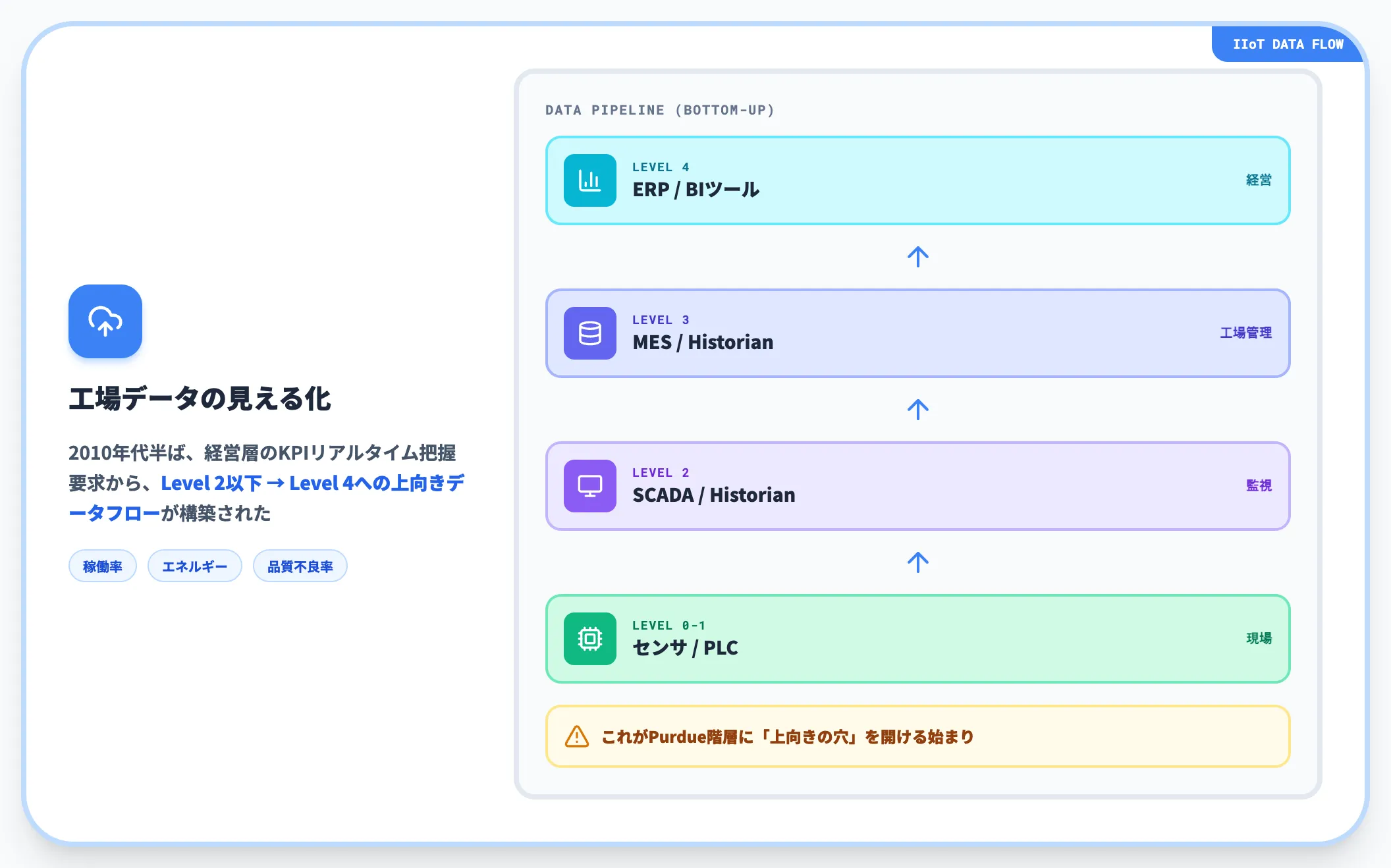This screenshot has height=868, width=1391.
Task: Click the 監視 label
Action: 1259,485
